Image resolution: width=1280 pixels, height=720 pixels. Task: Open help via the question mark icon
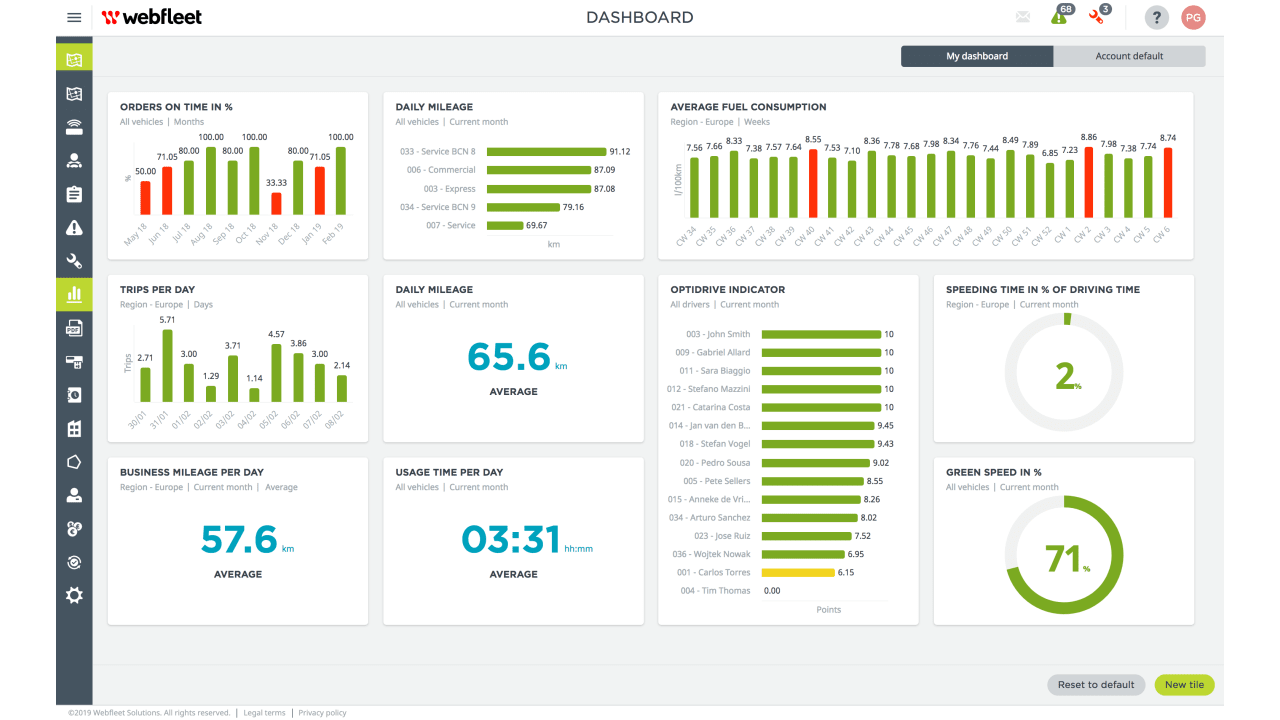pyautogui.click(x=1157, y=17)
